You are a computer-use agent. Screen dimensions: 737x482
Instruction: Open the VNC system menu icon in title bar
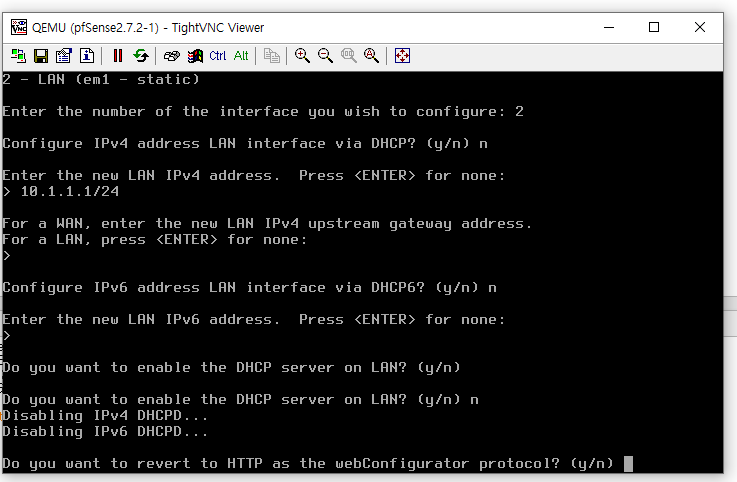[19, 27]
